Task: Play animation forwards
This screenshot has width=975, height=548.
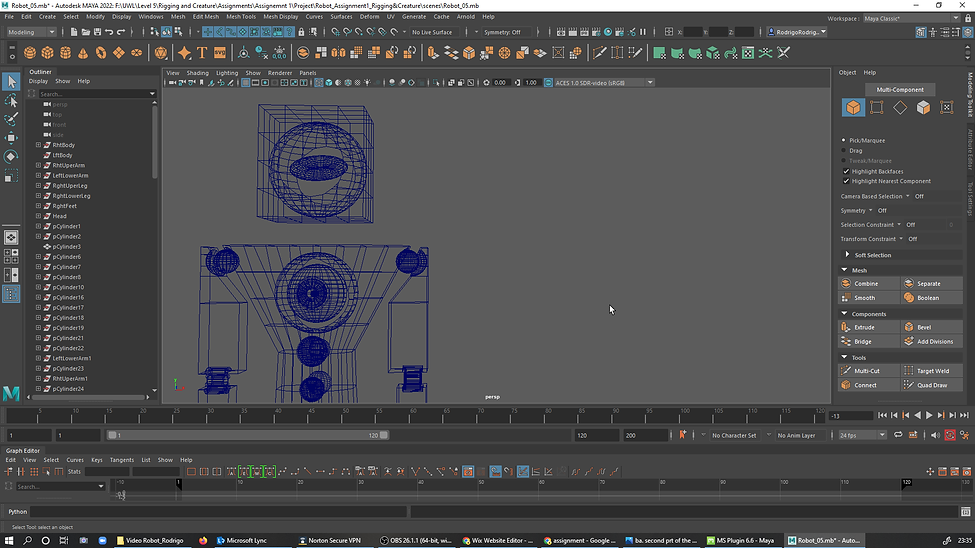Action: [x=929, y=416]
